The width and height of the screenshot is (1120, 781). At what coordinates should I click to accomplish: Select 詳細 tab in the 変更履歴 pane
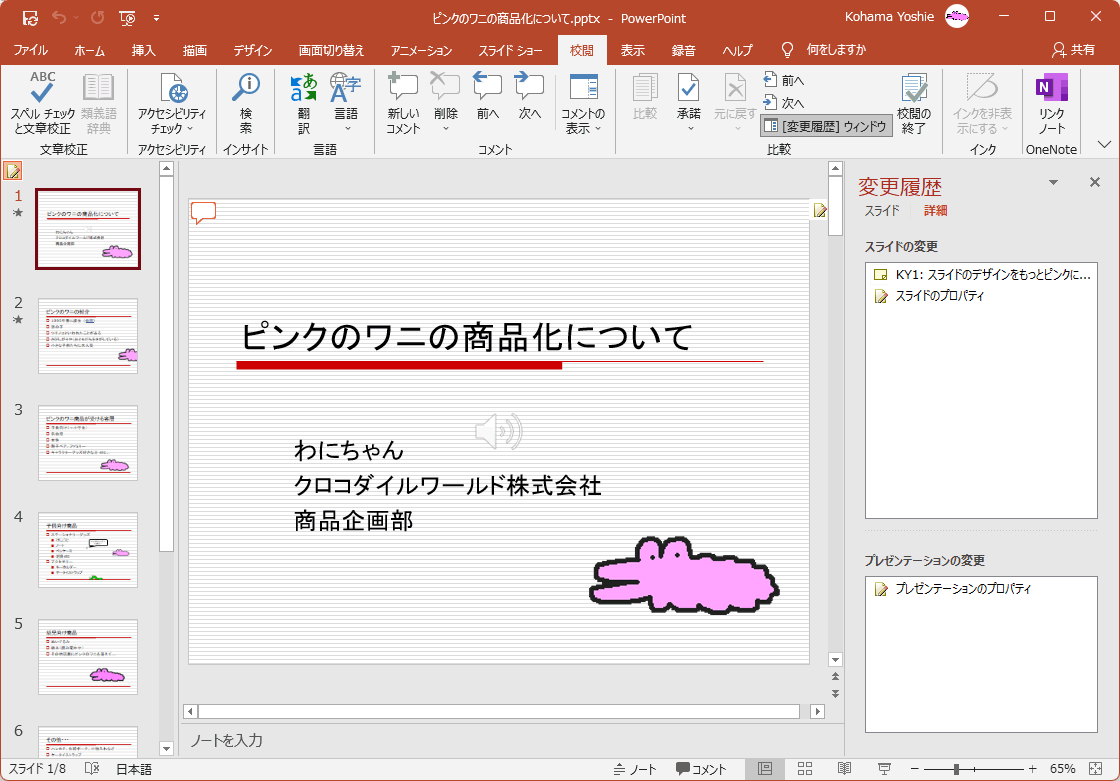pos(935,211)
